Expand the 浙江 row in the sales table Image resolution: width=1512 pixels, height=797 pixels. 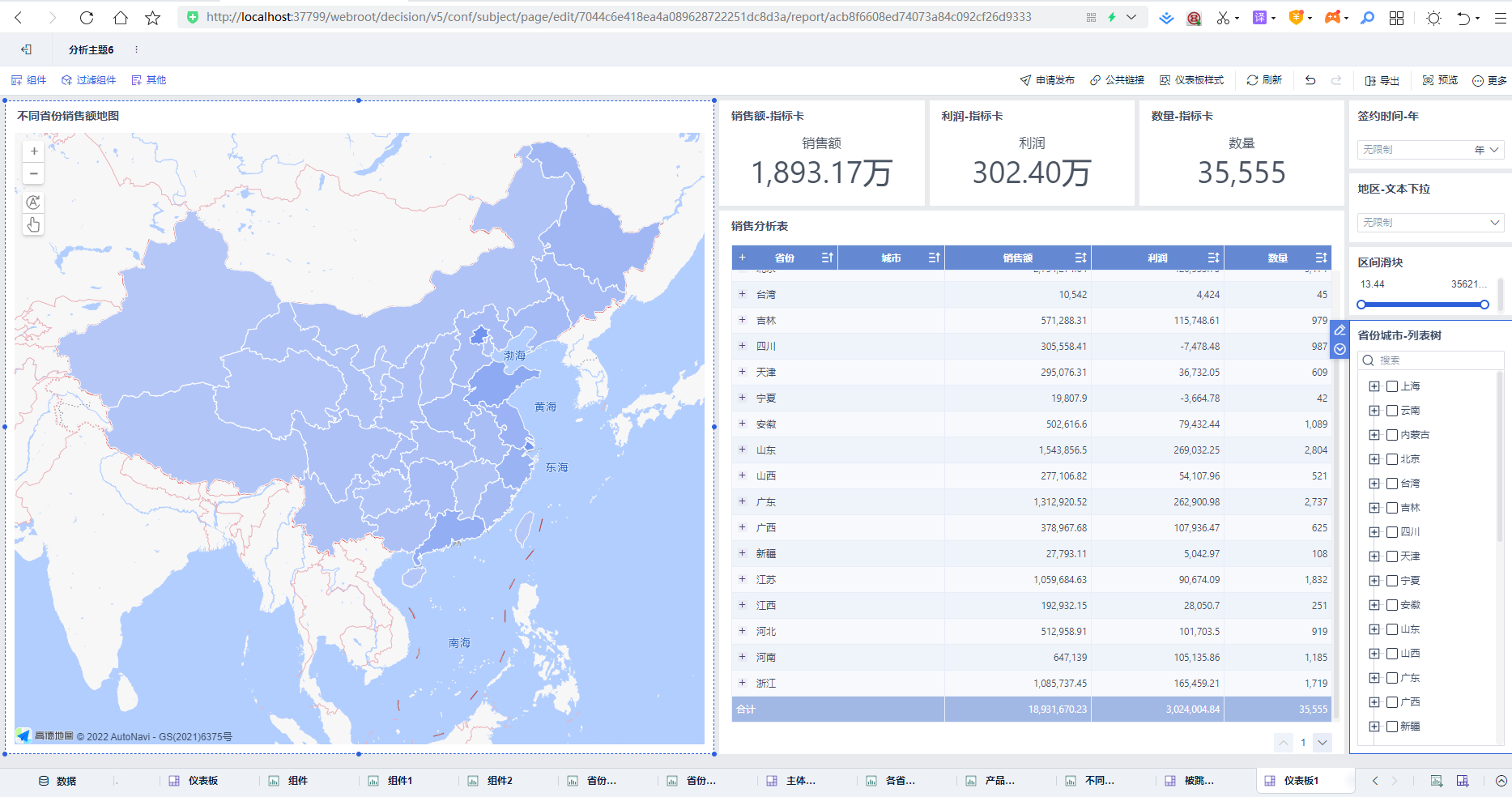pos(742,683)
